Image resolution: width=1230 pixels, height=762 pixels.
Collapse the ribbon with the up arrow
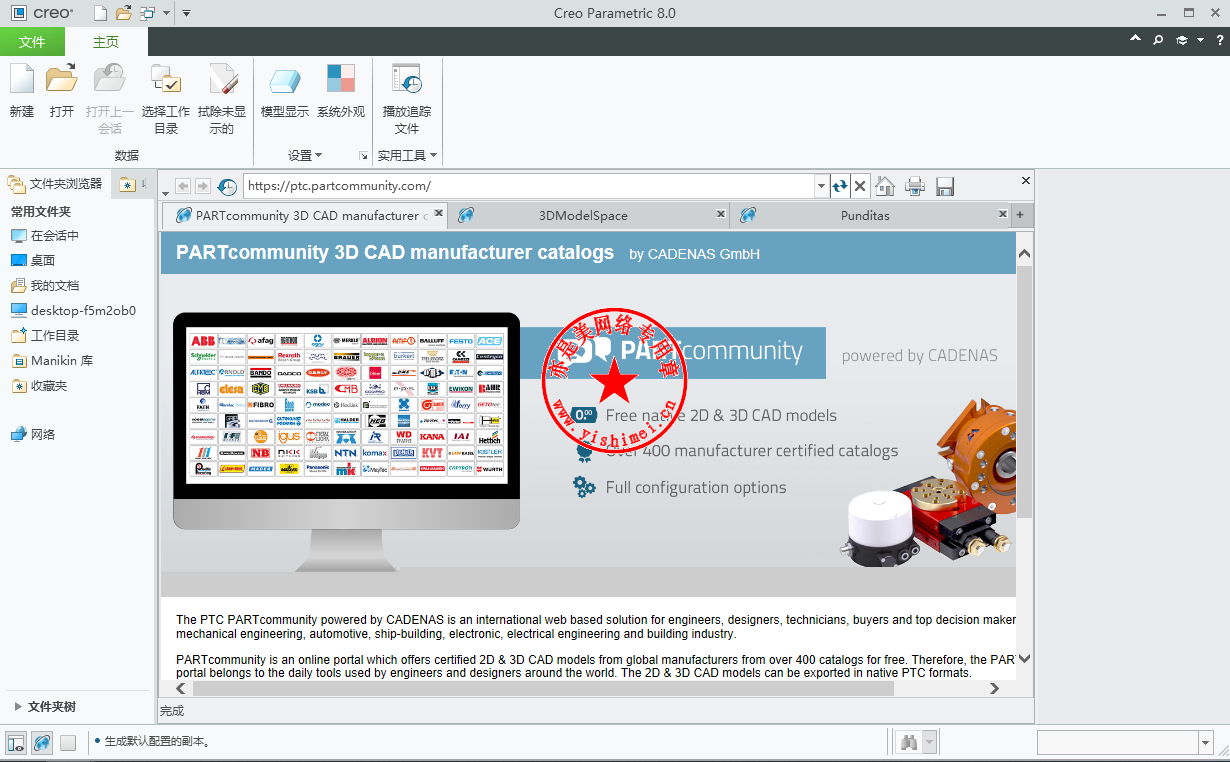point(1135,39)
